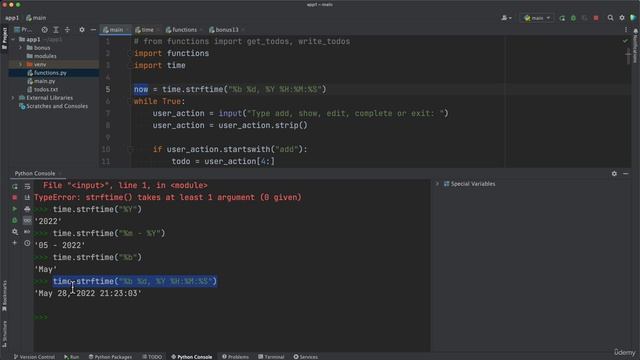Screen dimensions: 640x360
Task: Debug main using green bug in toolbar
Action: coord(573,18)
